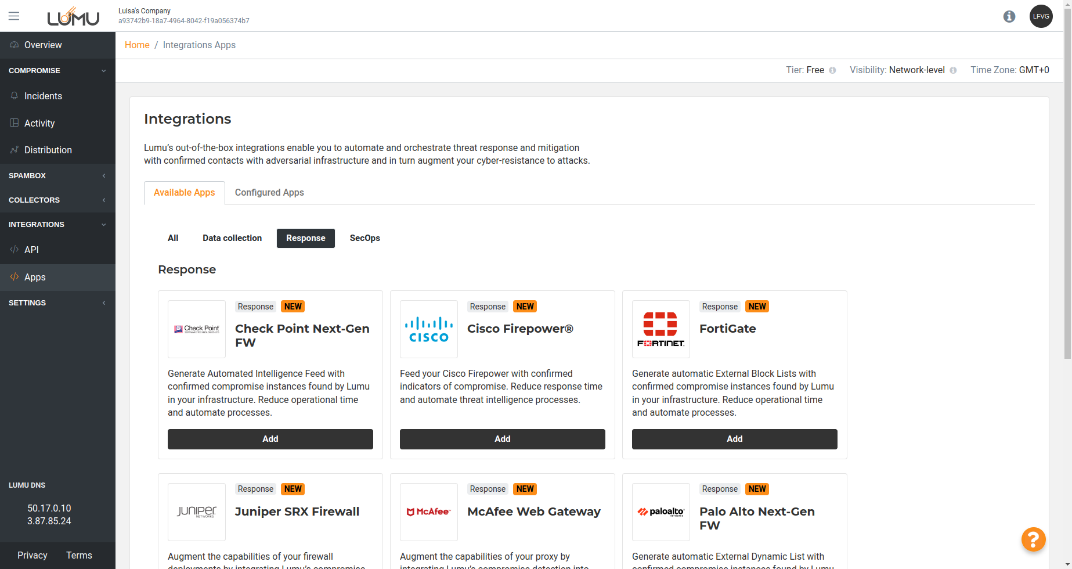The width and height of the screenshot is (1072, 569).
Task: Click the Cisco logo thumbnail
Action: tap(429, 329)
